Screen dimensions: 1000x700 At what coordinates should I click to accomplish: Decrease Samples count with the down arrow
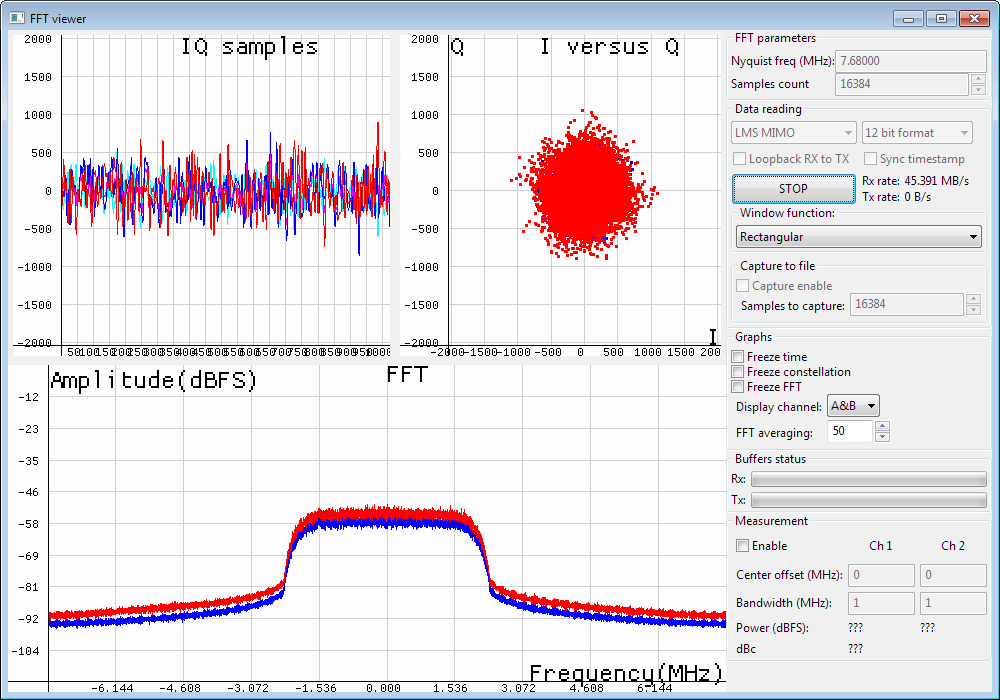tap(978, 89)
